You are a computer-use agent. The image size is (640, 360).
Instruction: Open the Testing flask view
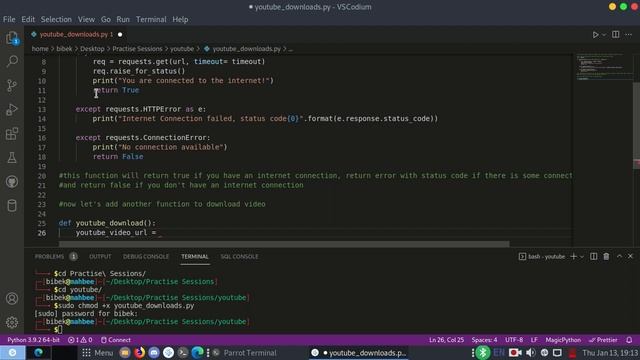pyautogui.click(x=12, y=158)
